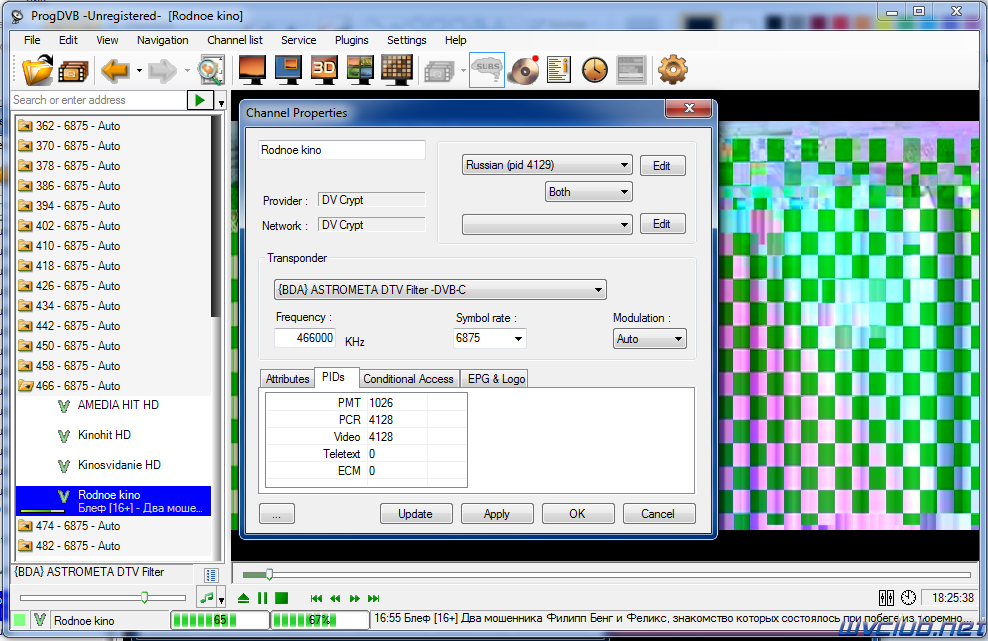Open settings with the orange gear icon
The width and height of the screenshot is (988, 641).
(x=673, y=70)
